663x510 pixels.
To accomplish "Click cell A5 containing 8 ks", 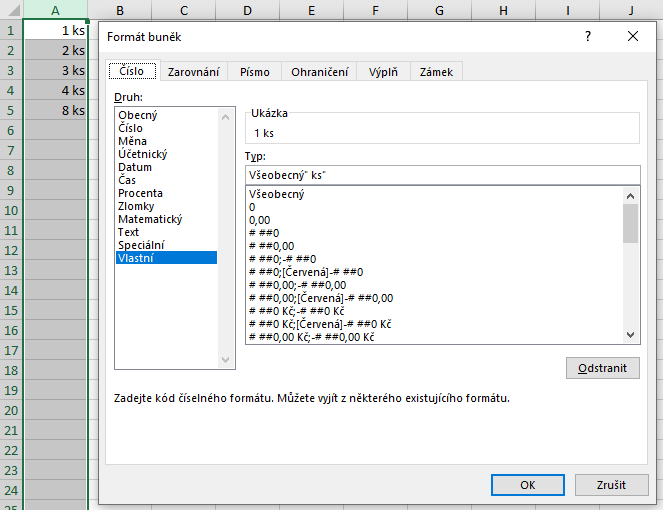I will point(55,110).
